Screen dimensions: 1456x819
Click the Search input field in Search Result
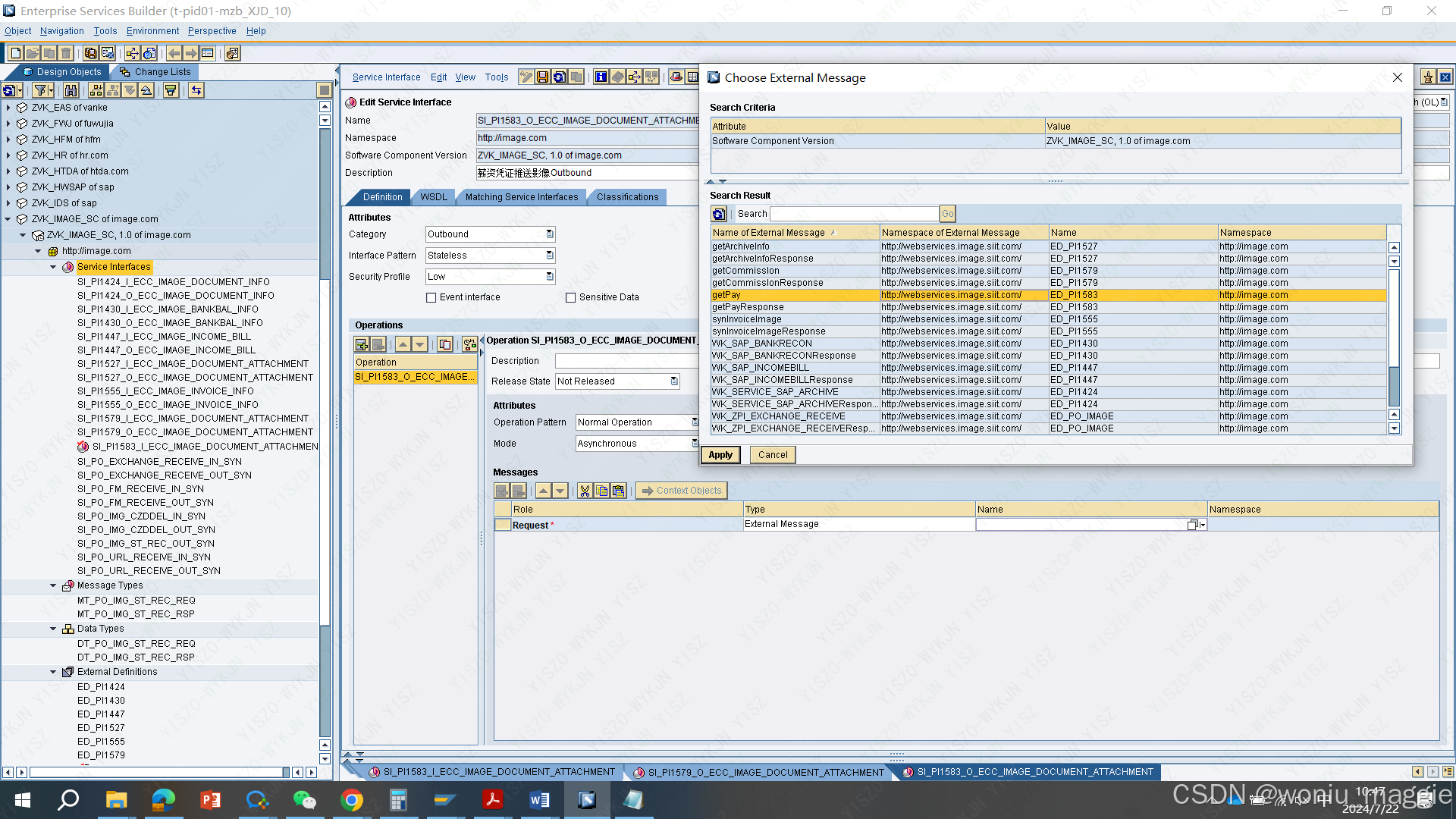854,214
